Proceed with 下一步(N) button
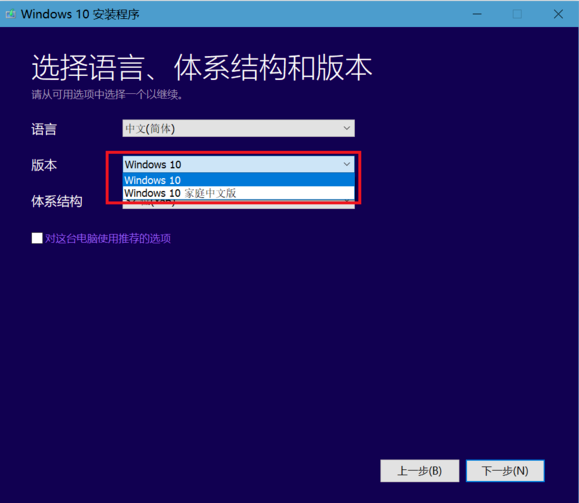 [505, 471]
